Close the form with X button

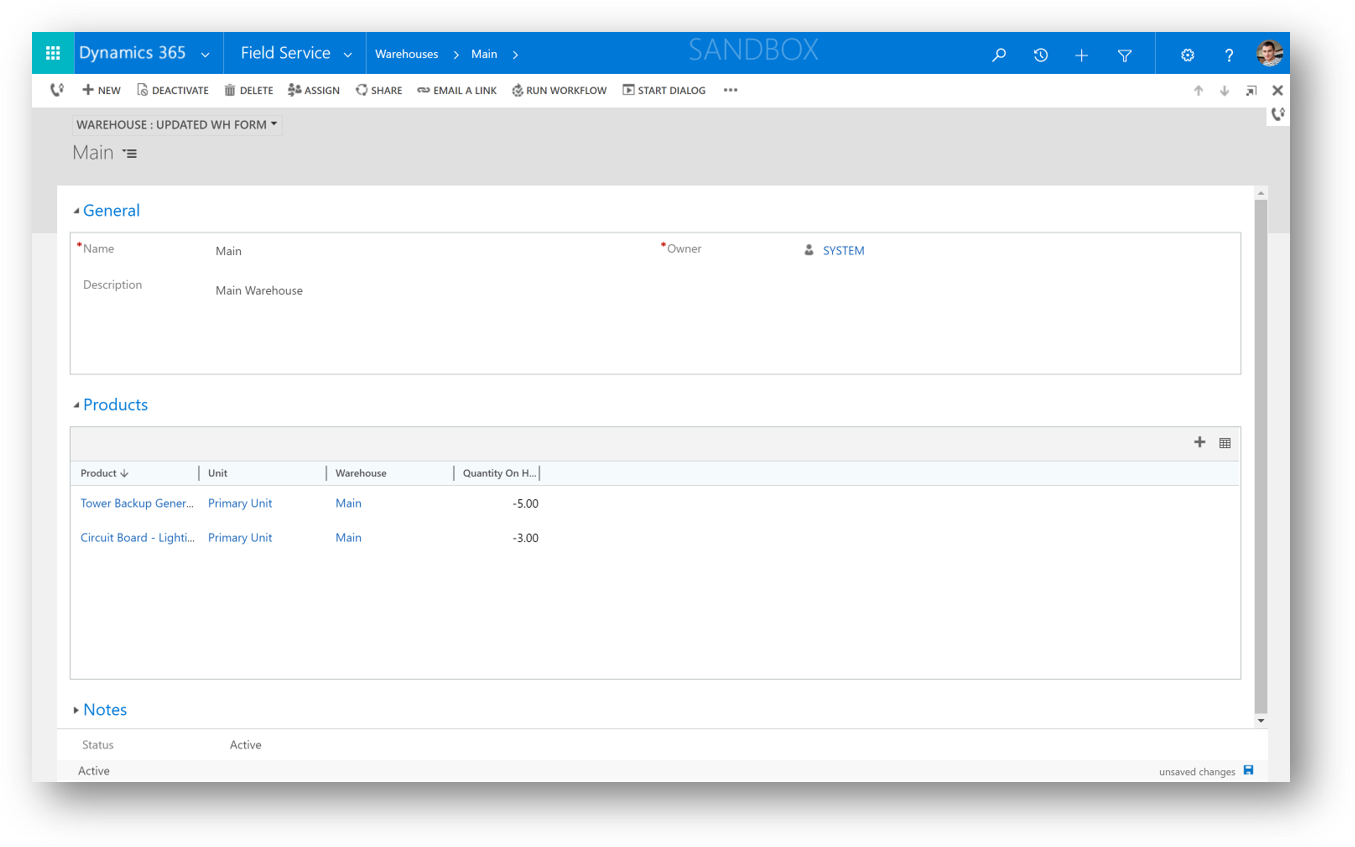tap(1277, 91)
